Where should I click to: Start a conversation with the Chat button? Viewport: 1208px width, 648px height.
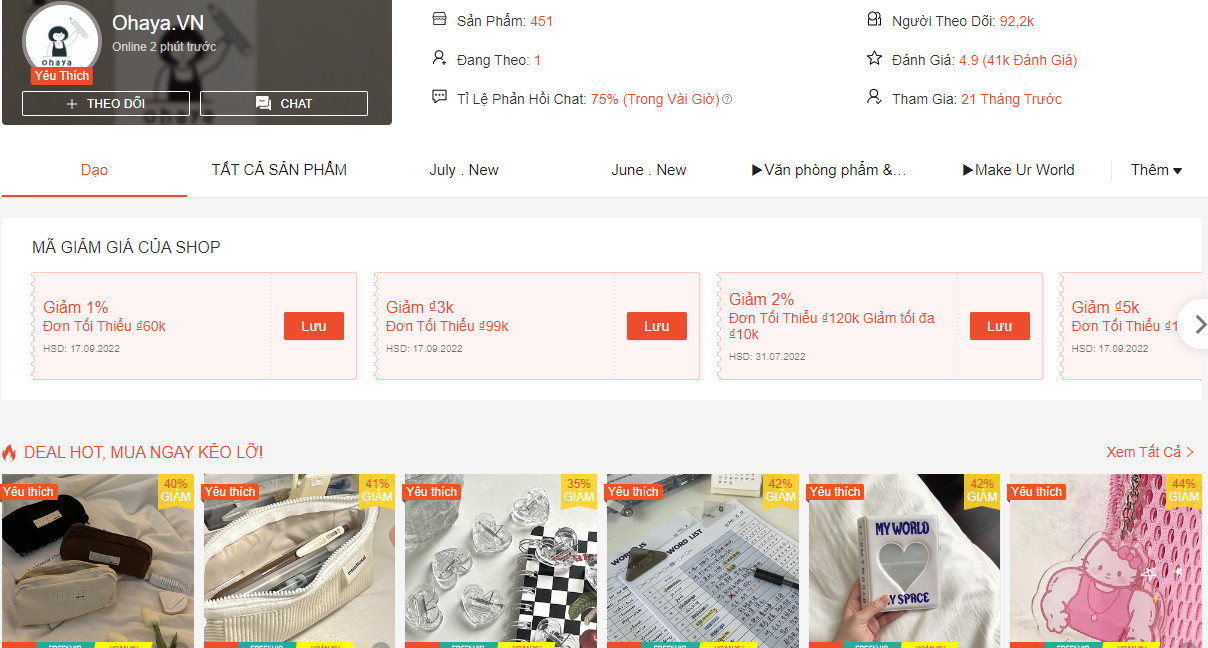pyautogui.click(x=284, y=103)
